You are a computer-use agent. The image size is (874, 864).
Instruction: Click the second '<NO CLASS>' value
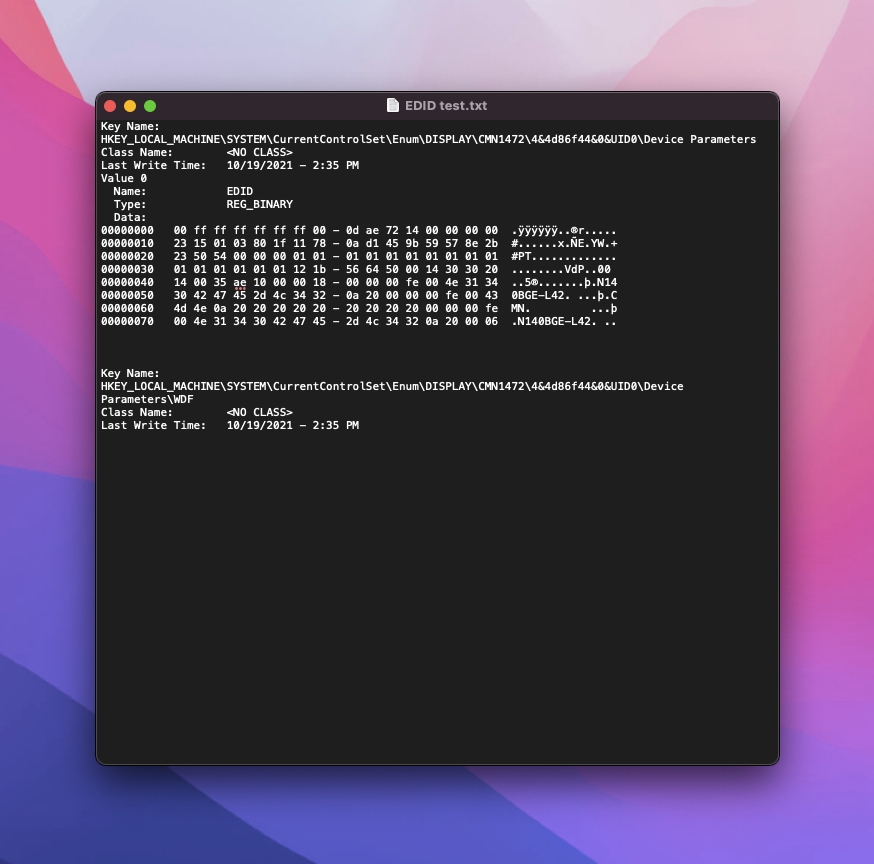click(x=259, y=412)
